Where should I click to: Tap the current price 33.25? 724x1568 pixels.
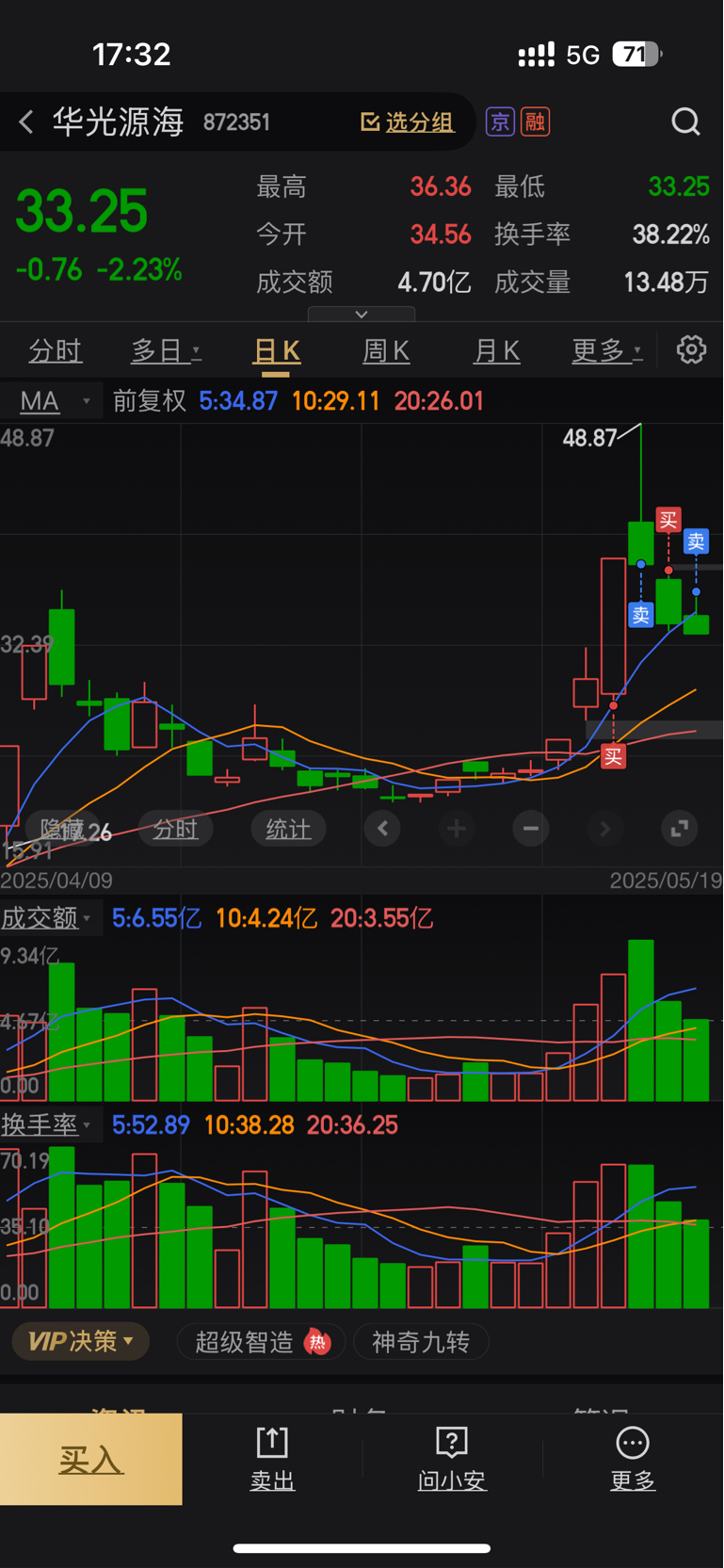[82, 211]
